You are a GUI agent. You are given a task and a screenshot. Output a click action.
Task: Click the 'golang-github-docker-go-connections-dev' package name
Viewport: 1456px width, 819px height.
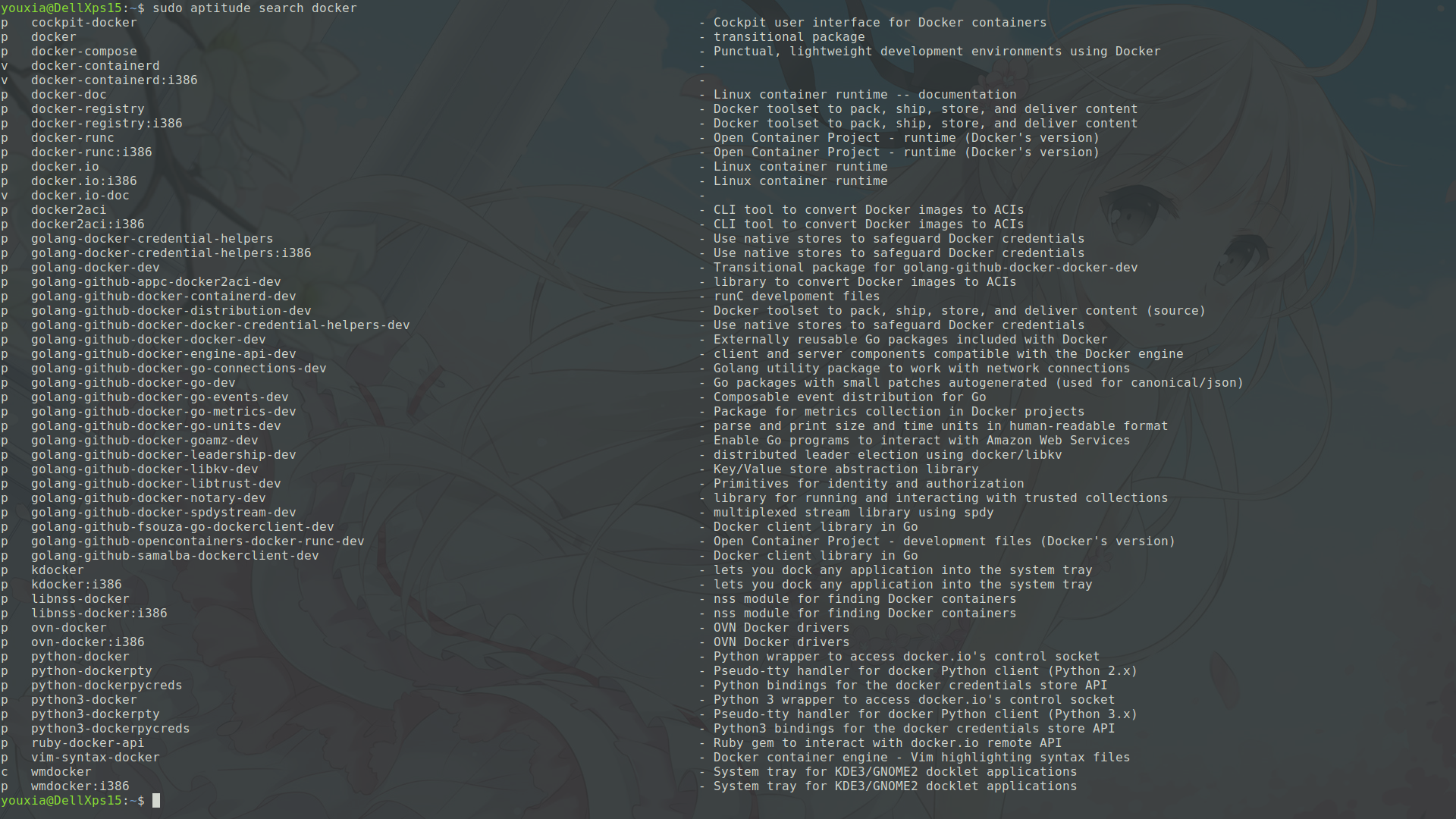tap(179, 368)
